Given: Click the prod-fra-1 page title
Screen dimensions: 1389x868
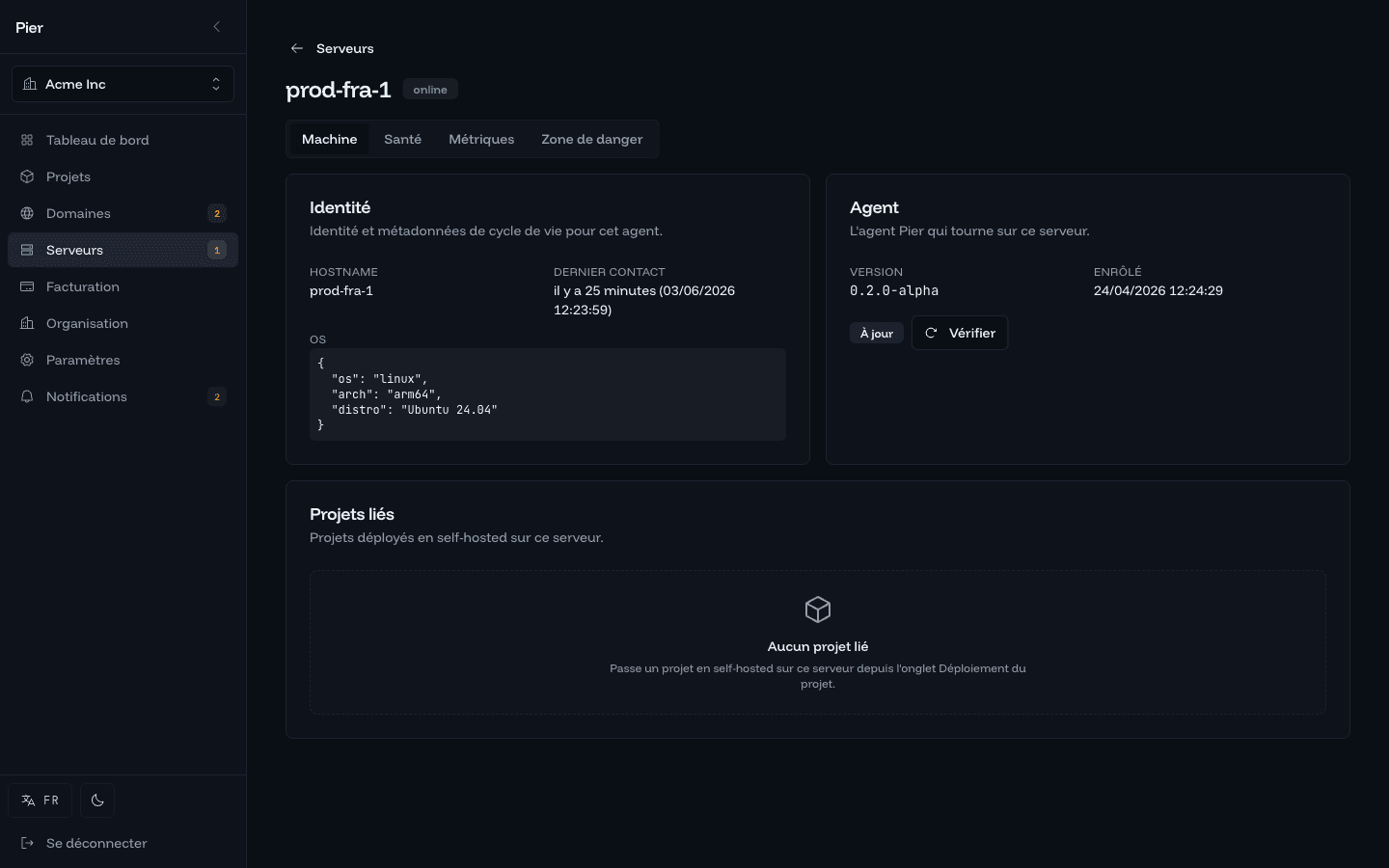Looking at the screenshot, I should [x=339, y=90].
